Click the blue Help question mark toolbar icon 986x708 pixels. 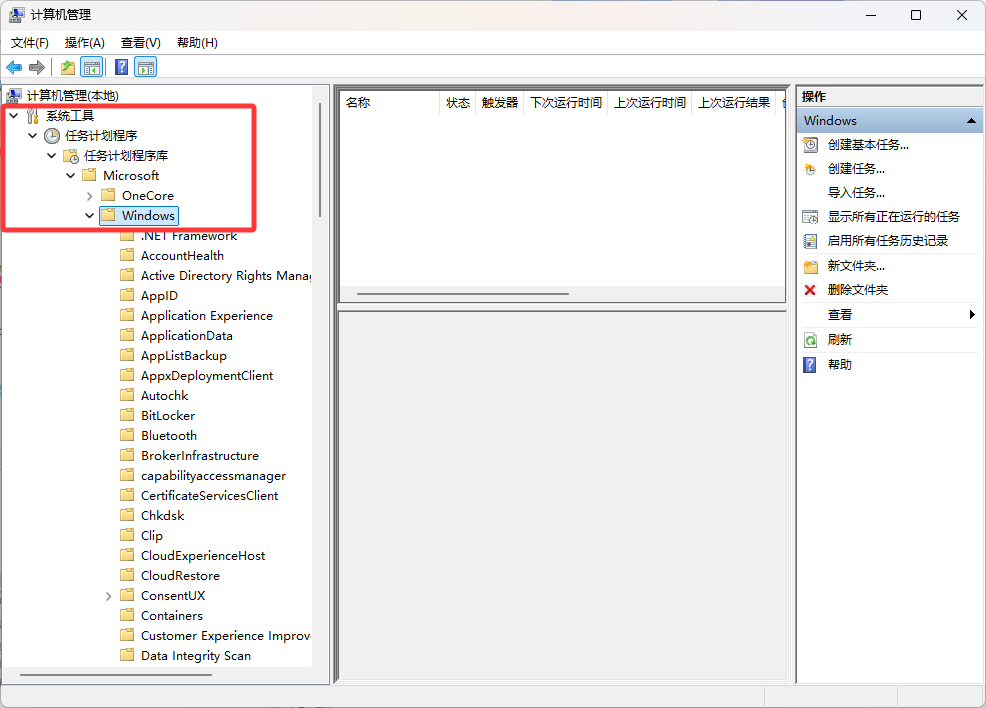(121, 67)
